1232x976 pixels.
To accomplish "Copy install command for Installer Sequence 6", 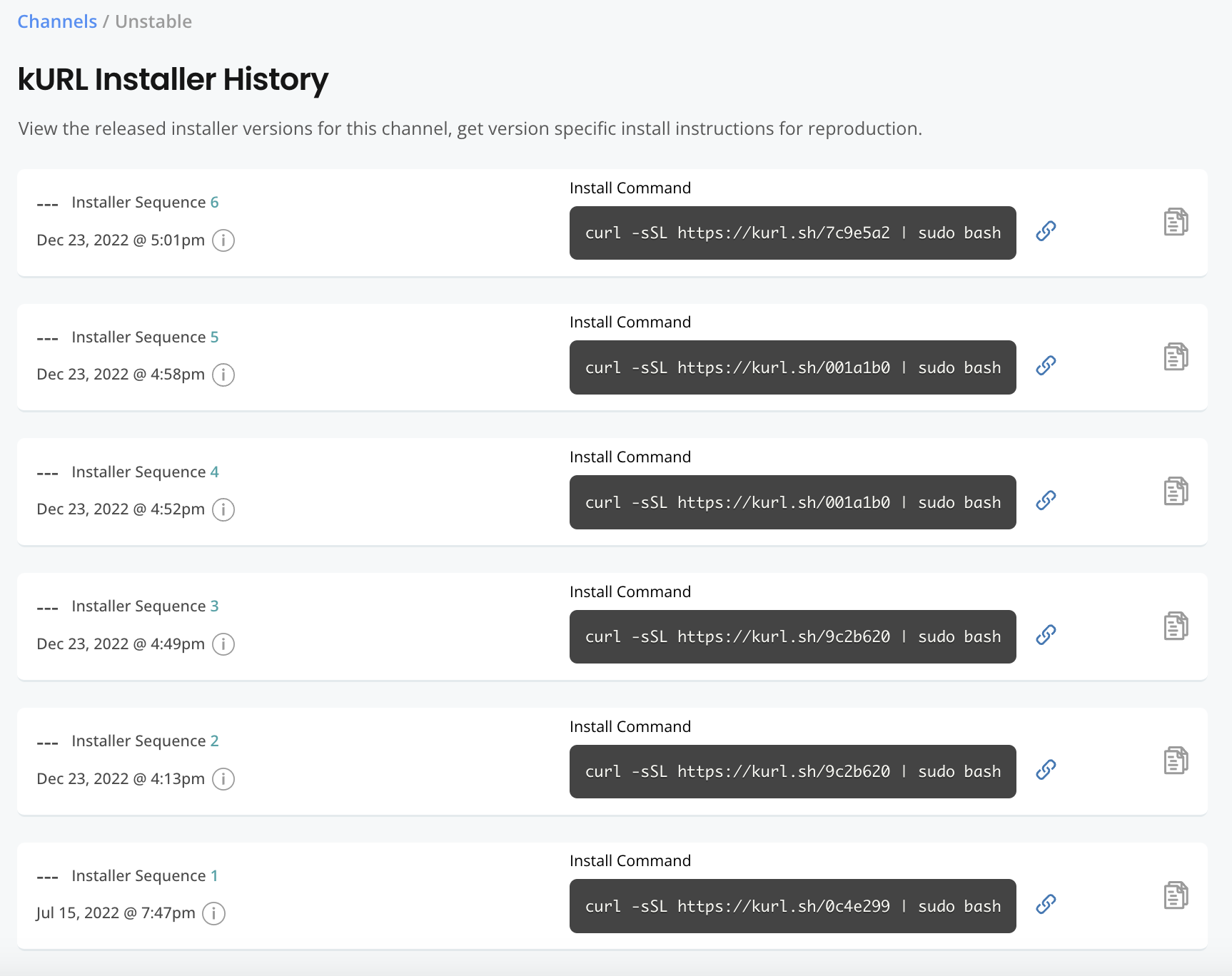I will click(1176, 222).
